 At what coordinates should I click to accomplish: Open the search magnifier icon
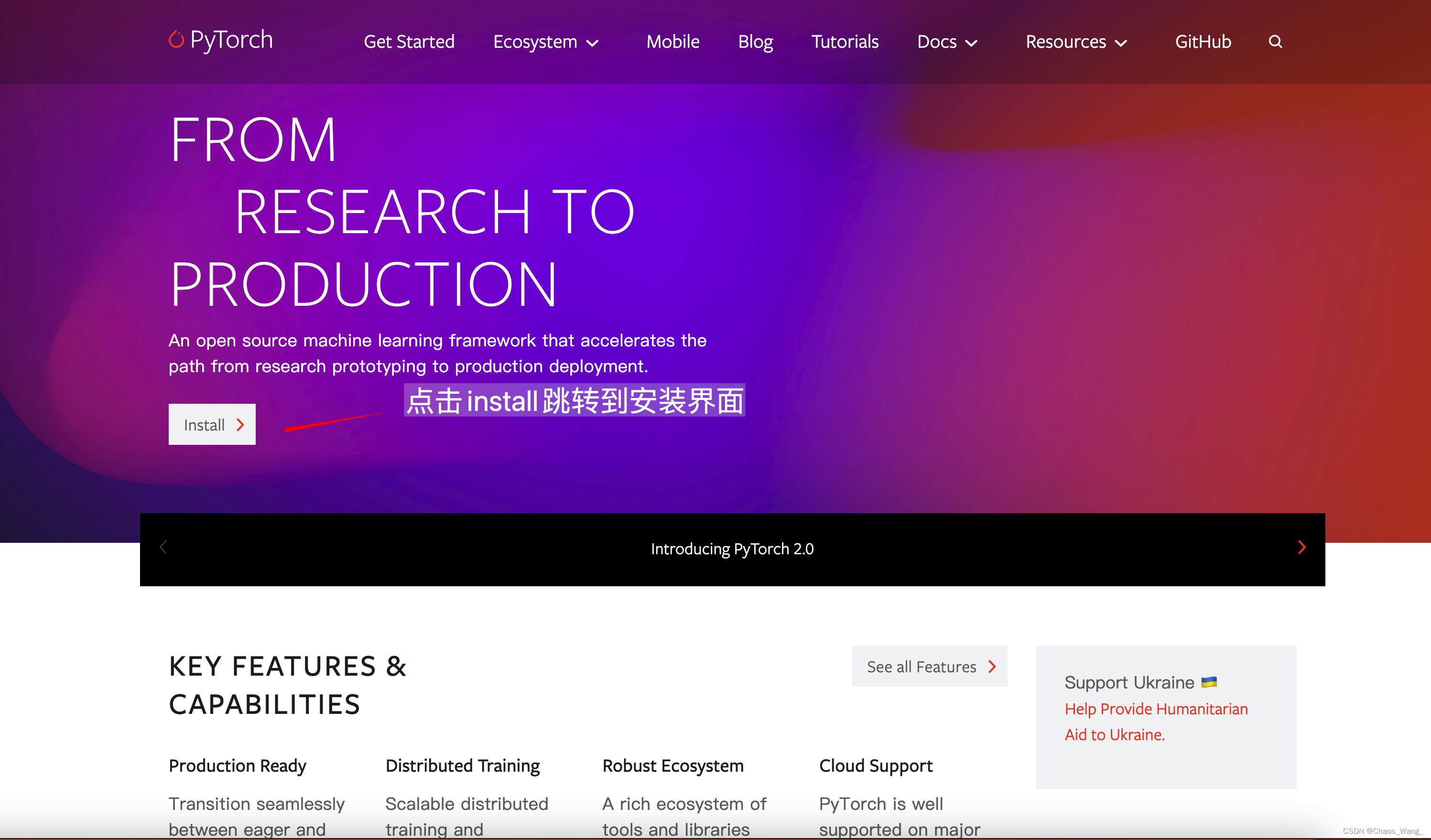pyautogui.click(x=1275, y=42)
